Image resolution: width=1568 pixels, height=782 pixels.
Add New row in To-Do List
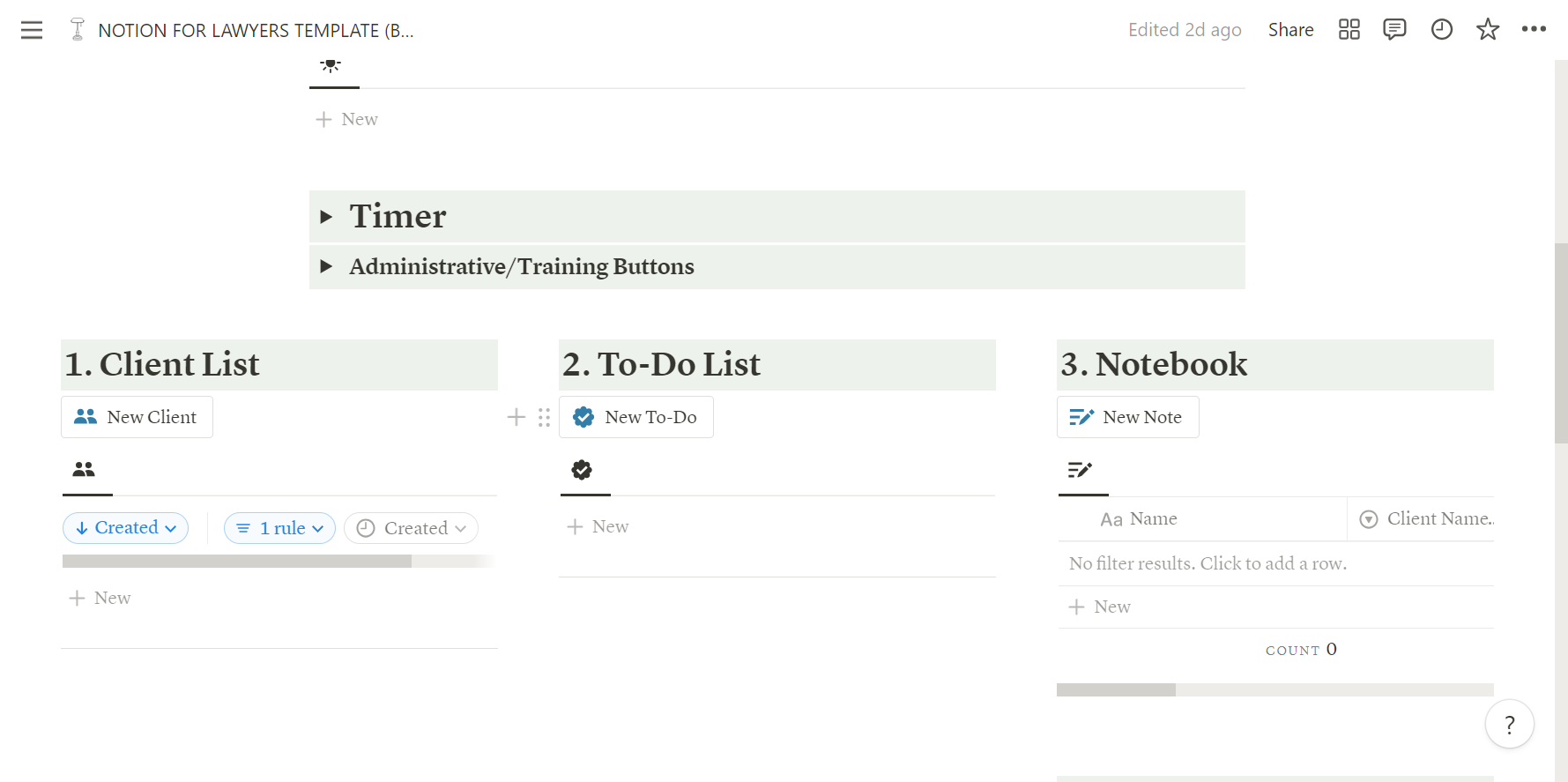(x=598, y=526)
